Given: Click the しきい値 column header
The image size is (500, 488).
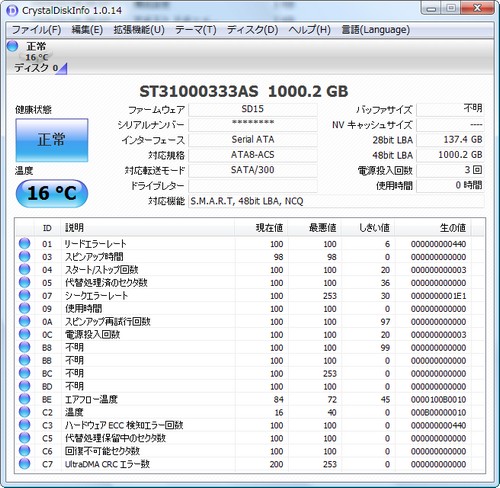Looking at the screenshot, I should click(x=368, y=228).
